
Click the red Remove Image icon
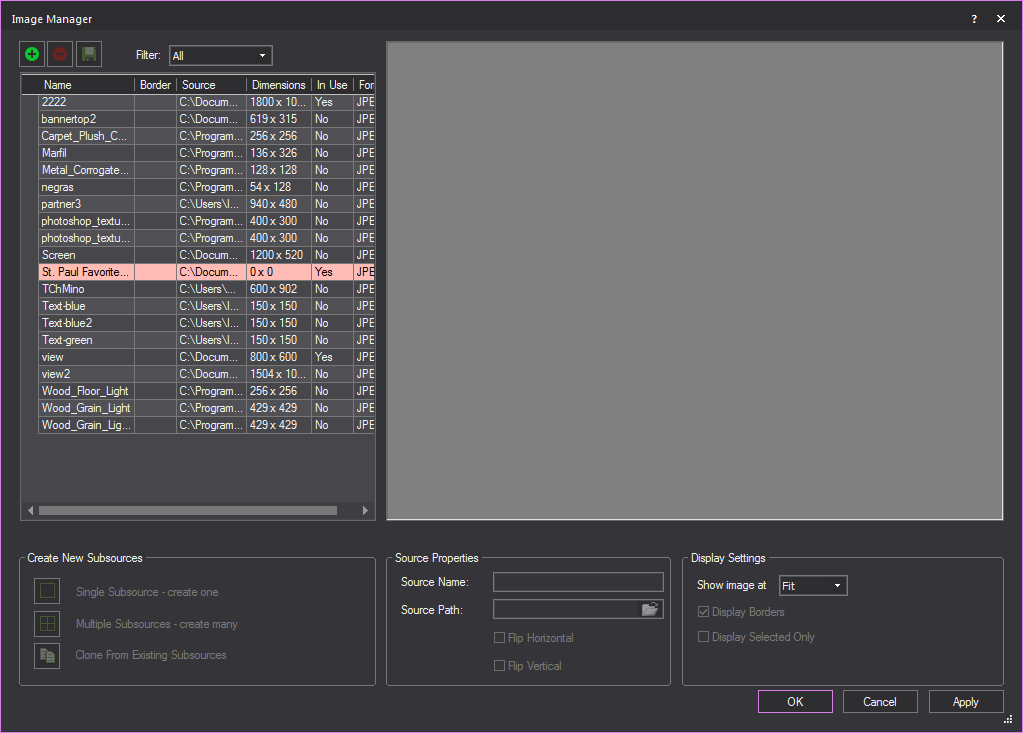(x=59, y=53)
